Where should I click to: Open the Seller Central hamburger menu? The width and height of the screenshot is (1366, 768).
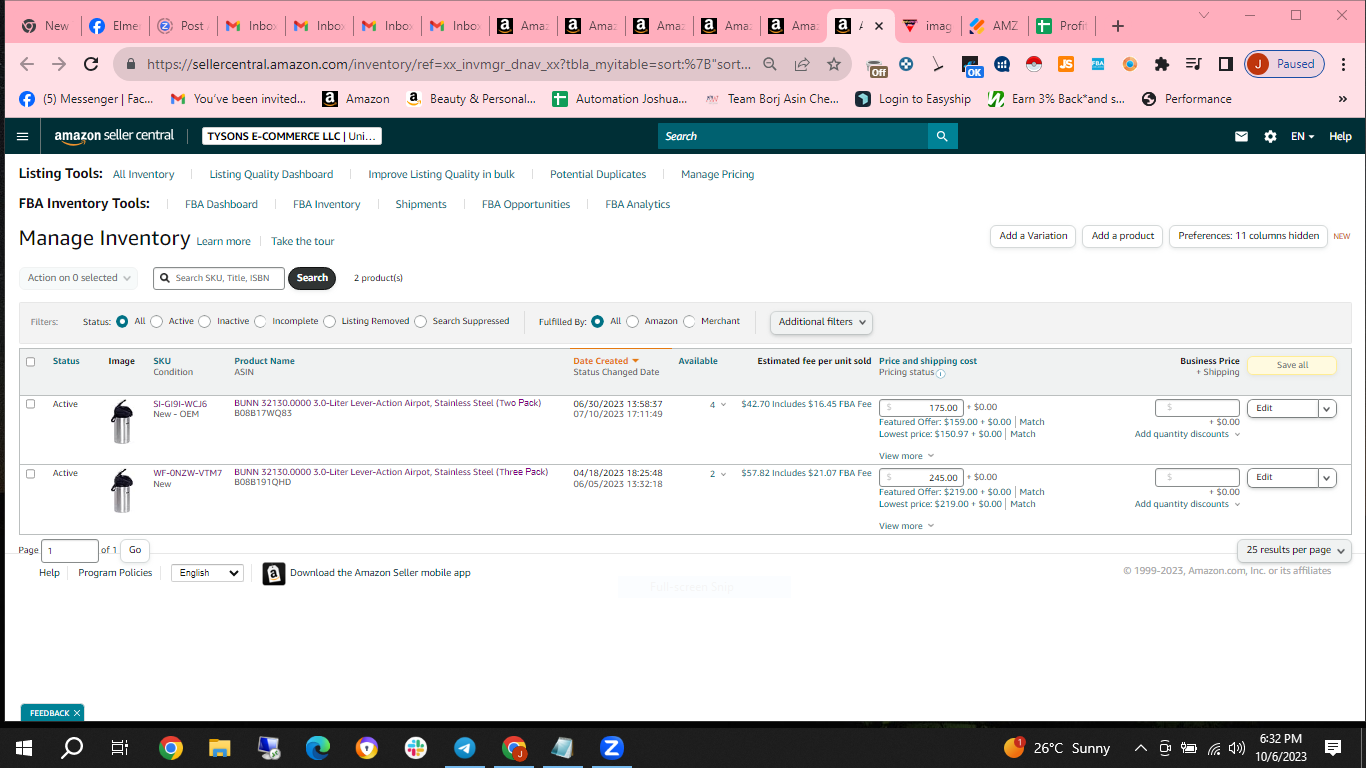click(23, 136)
